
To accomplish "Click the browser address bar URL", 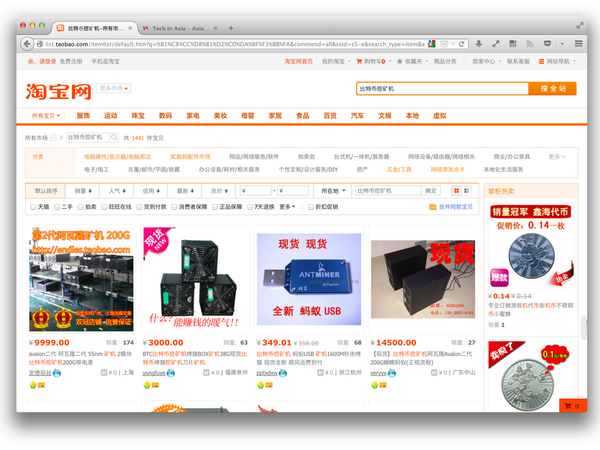I will point(234,44).
